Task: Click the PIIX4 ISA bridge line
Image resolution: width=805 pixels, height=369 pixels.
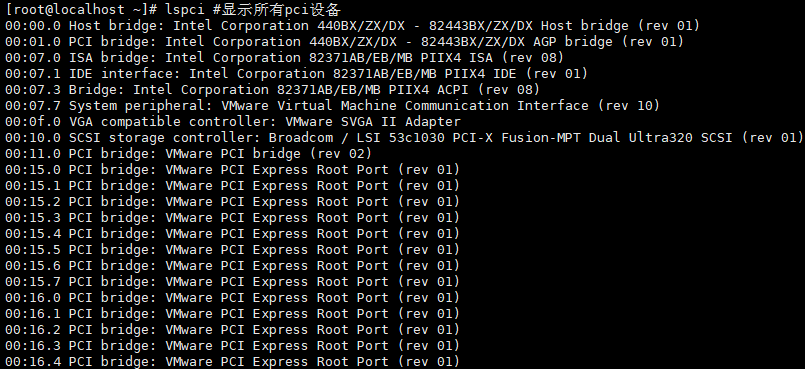Action: point(284,57)
